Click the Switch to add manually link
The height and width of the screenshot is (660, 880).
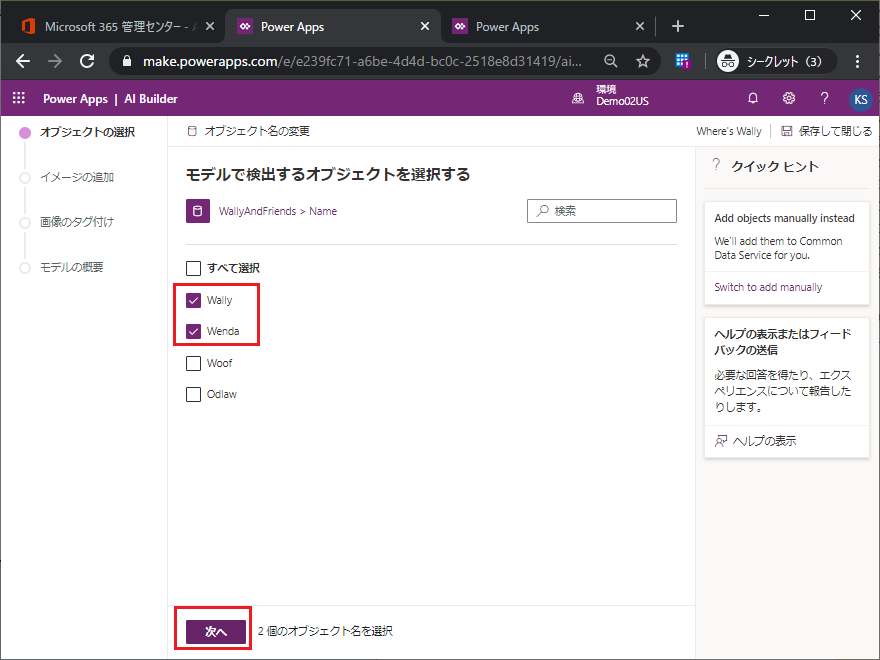768,287
